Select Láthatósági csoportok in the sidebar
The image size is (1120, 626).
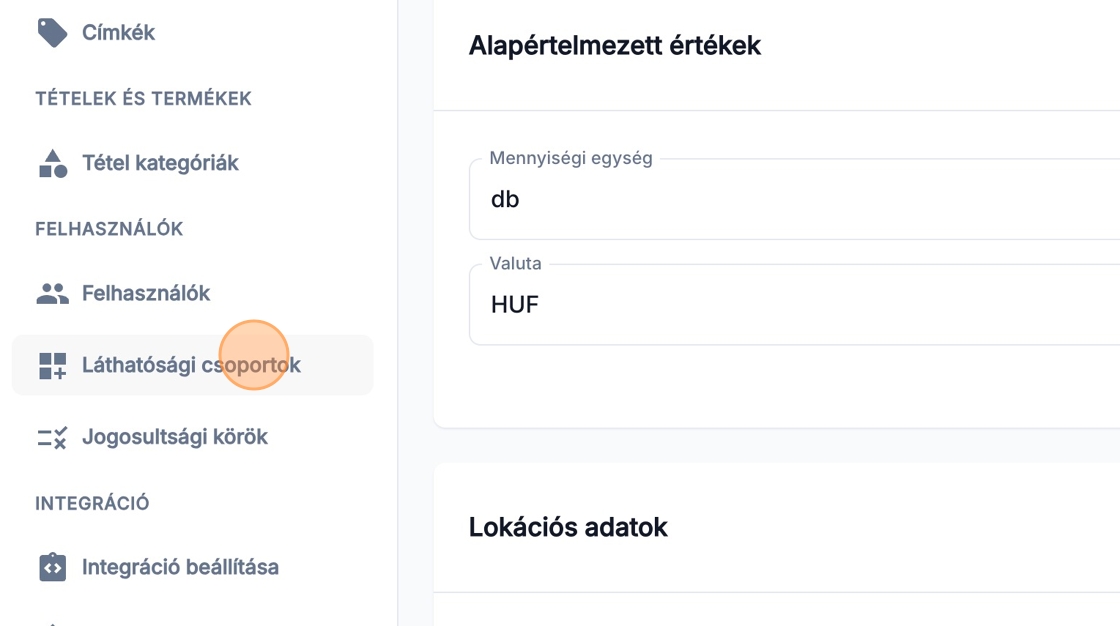[191, 365]
